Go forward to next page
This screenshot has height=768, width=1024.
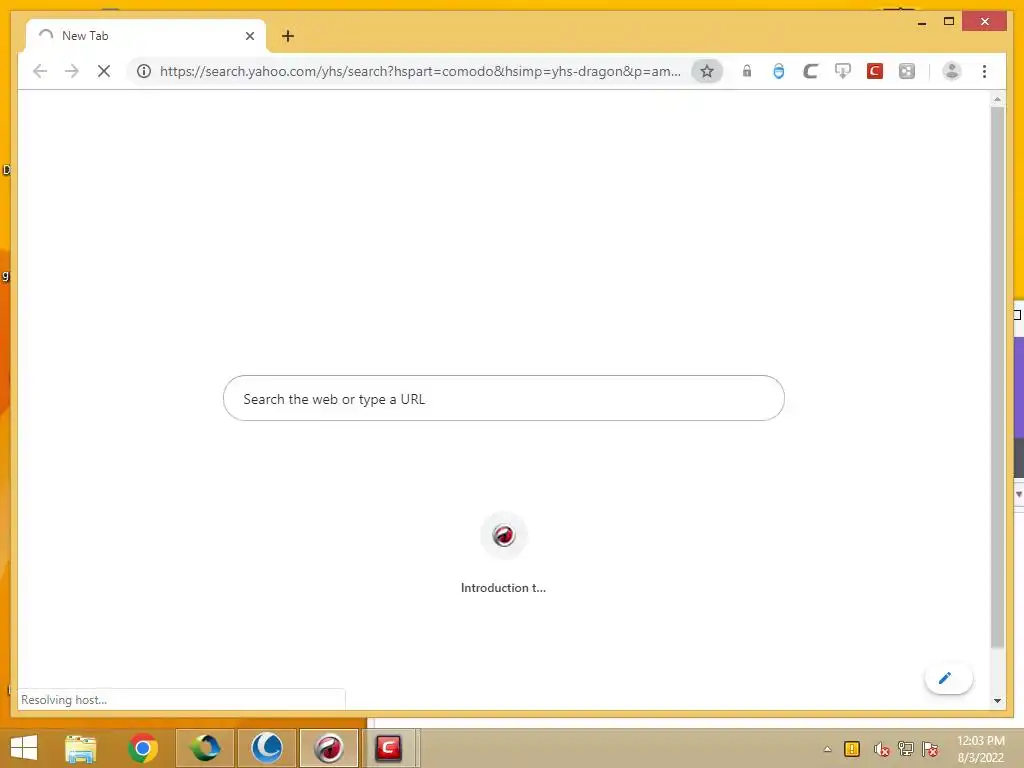point(72,71)
